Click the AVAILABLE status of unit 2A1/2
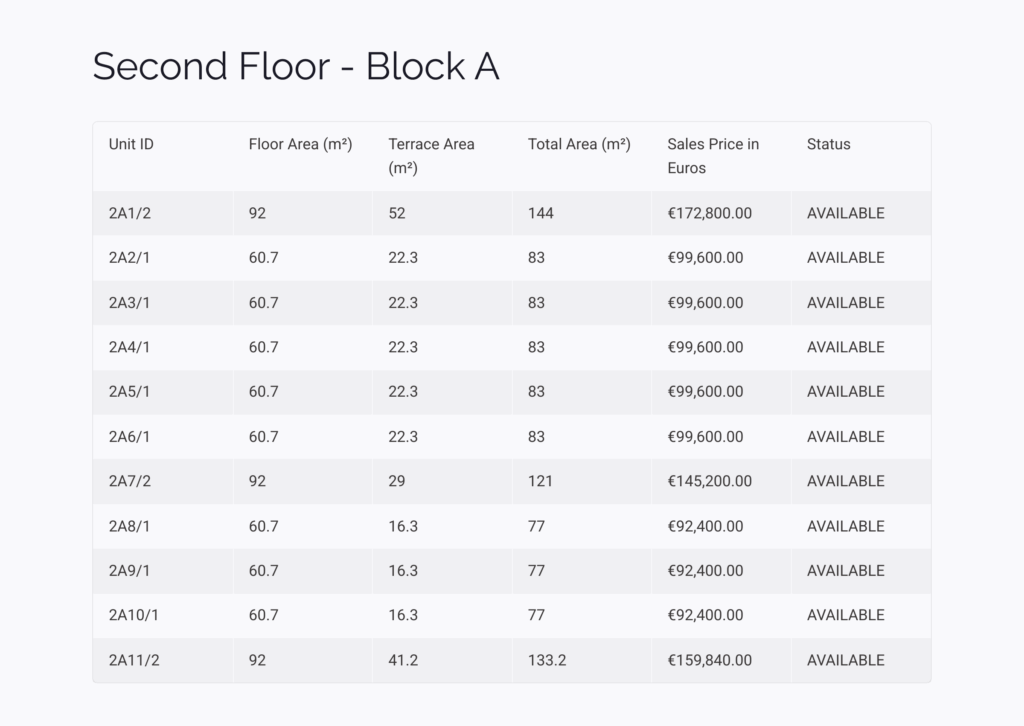Viewport: 1024px width, 726px height. tap(846, 213)
